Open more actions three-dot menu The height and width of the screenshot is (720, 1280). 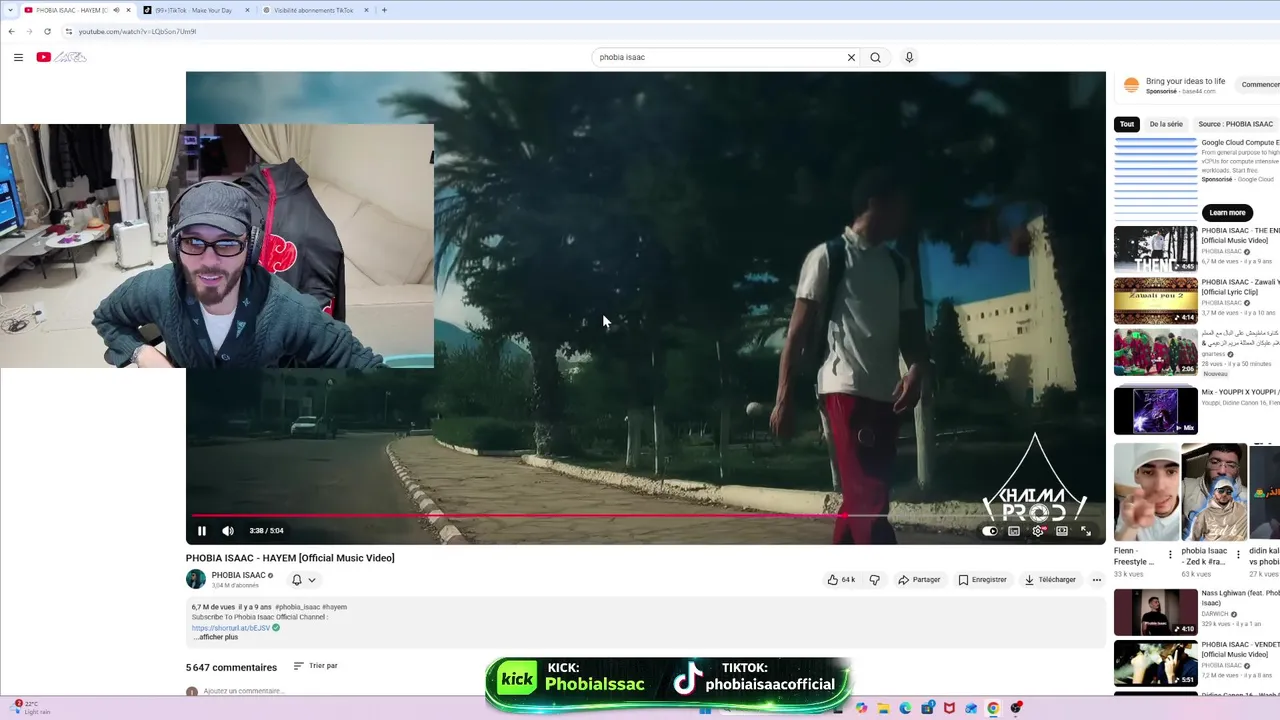tap(1096, 580)
